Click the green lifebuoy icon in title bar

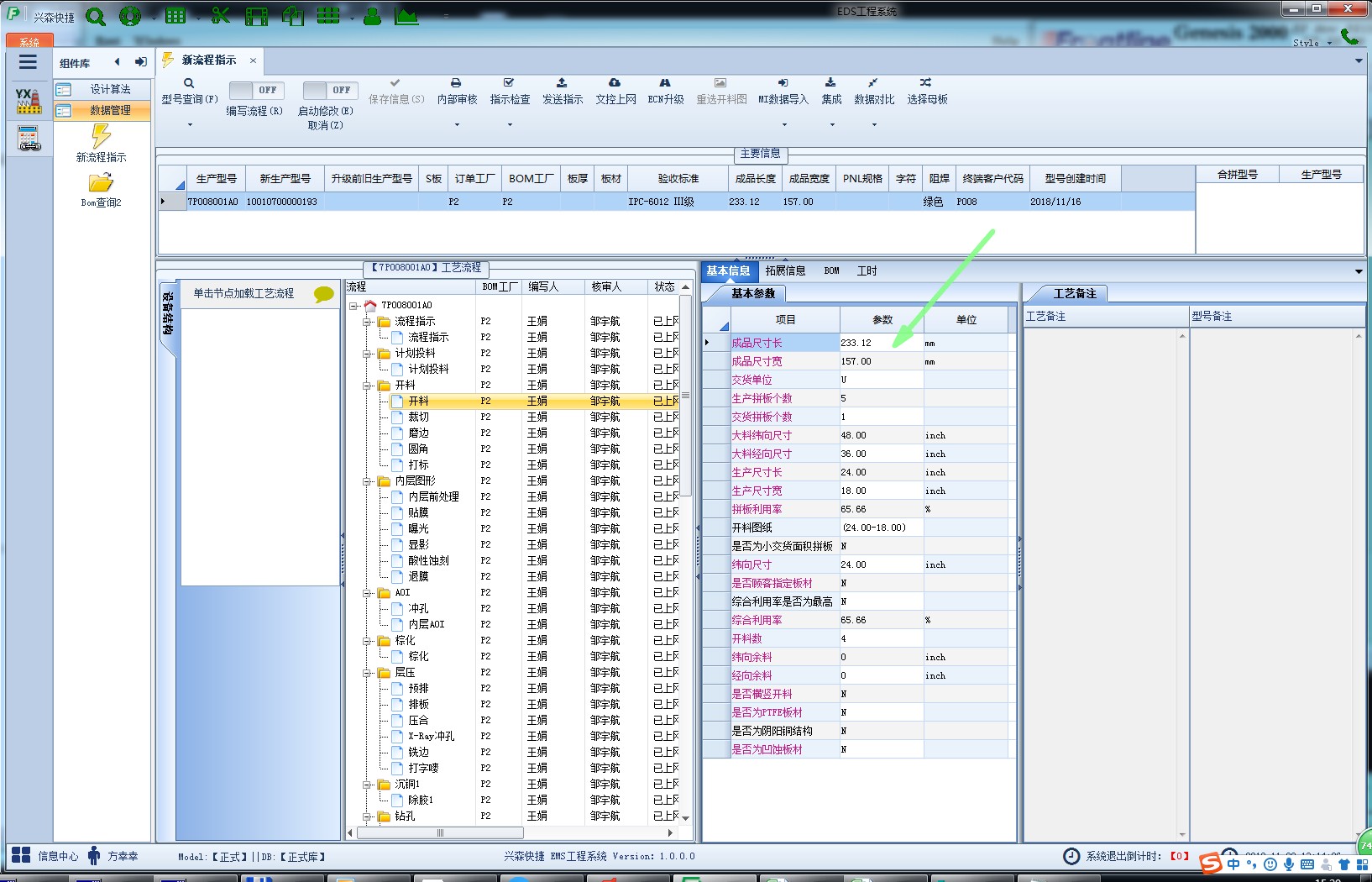coord(130,16)
